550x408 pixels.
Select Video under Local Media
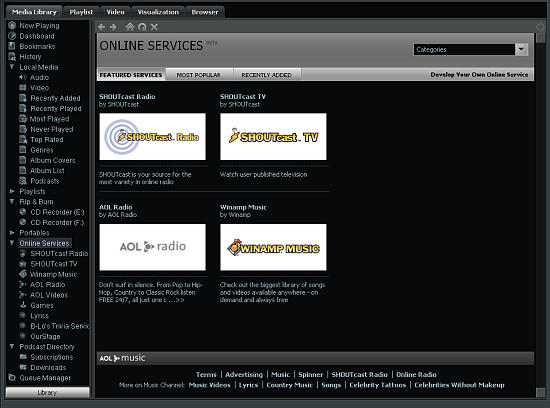point(39,88)
